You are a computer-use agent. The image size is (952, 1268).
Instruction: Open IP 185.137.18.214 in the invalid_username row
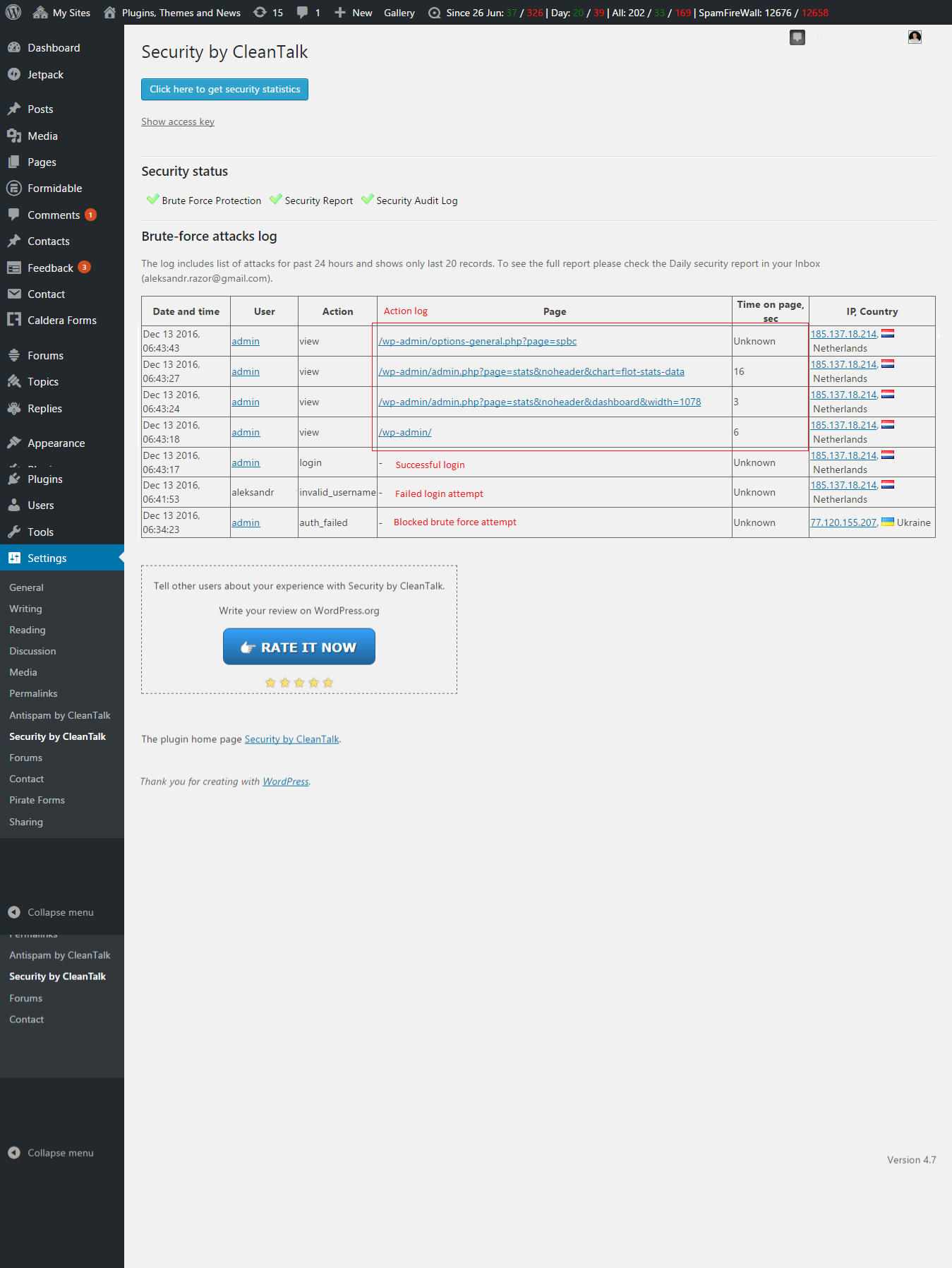tap(843, 485)
